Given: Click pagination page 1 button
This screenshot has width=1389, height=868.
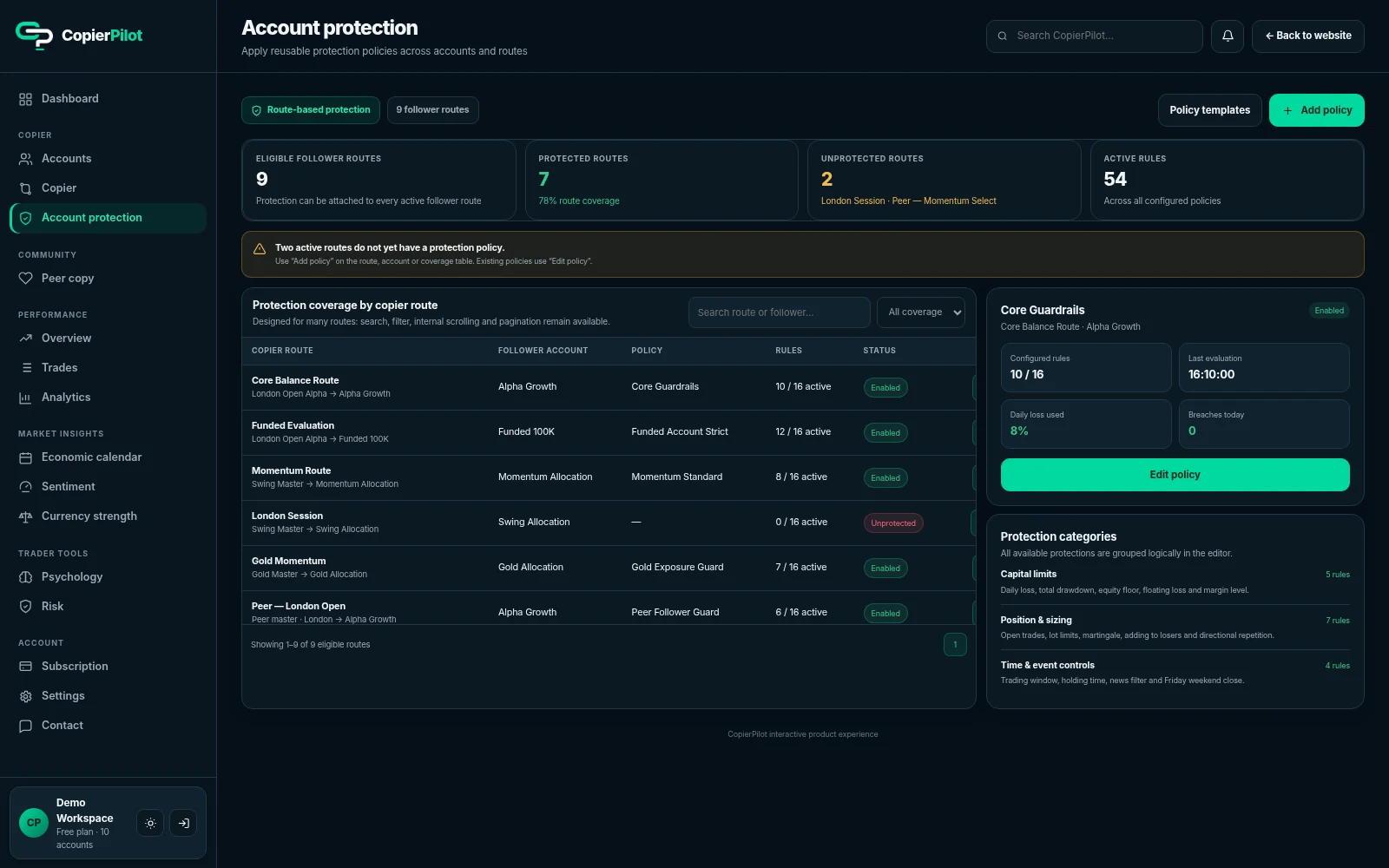Looking at the screenshot, I should (955, 644).
